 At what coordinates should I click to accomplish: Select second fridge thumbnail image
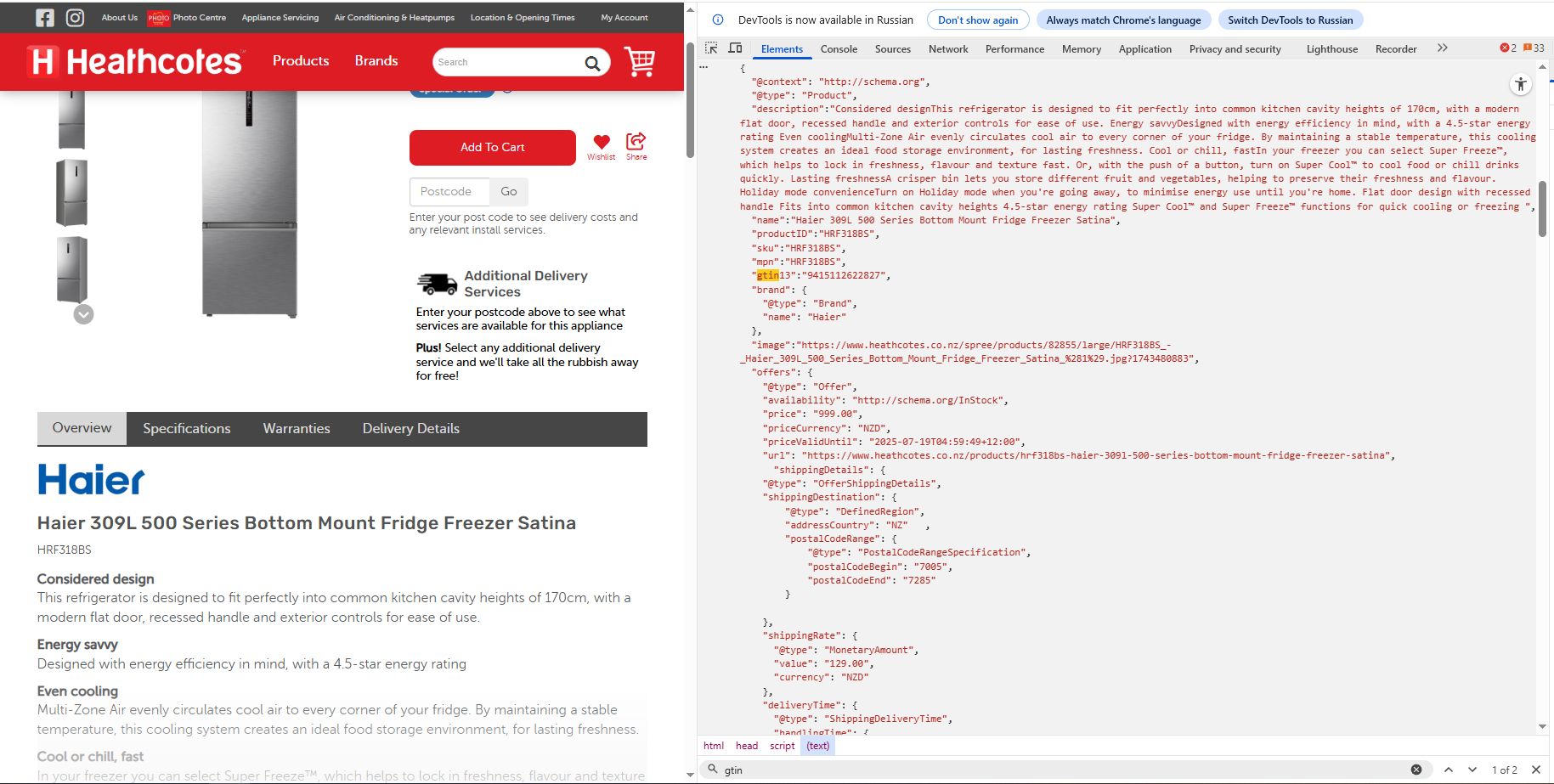pos(72,193)
